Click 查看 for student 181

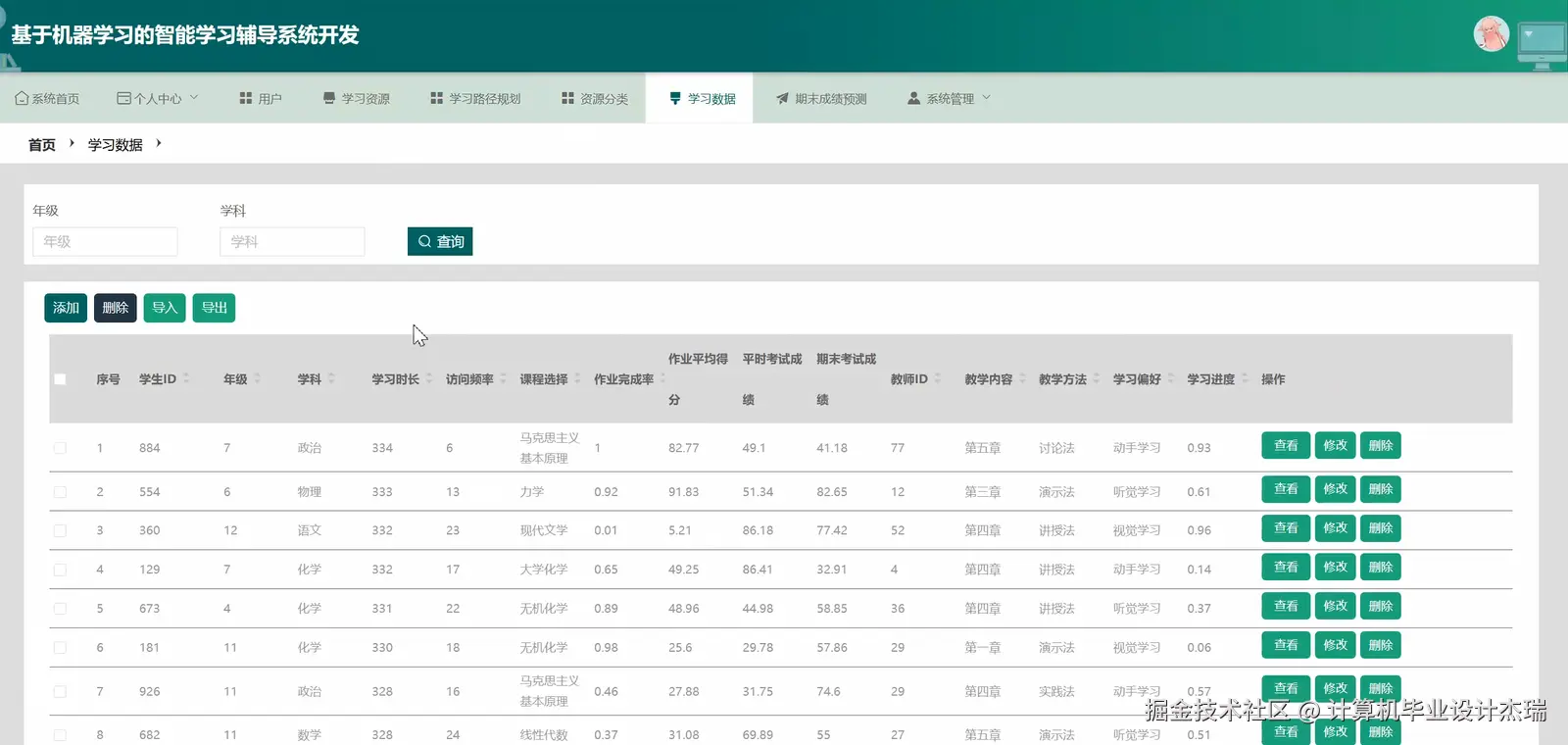[x=1286, y=646]
